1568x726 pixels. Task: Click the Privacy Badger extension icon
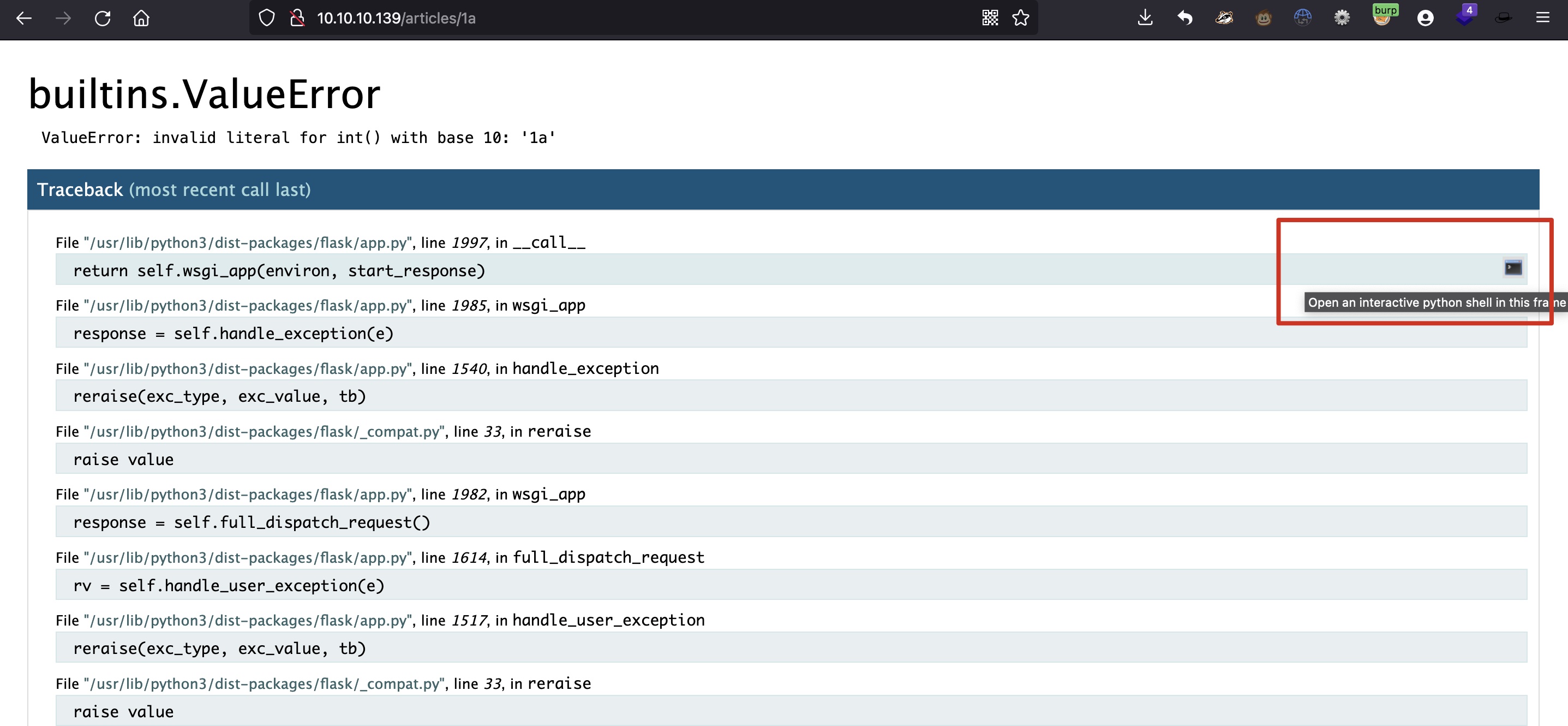(x=1224, y=18)
